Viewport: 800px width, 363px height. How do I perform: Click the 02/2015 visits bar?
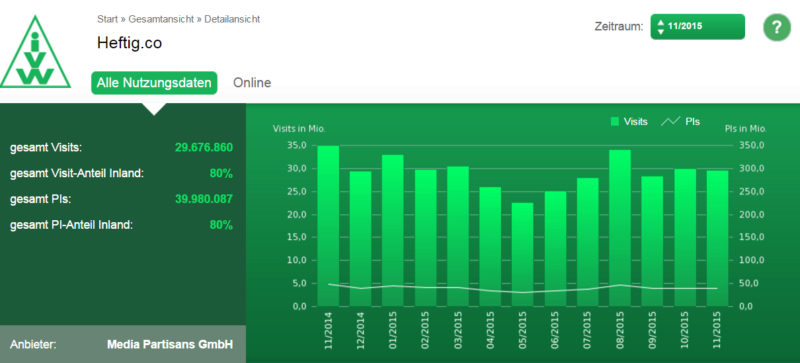coord(426,238)
